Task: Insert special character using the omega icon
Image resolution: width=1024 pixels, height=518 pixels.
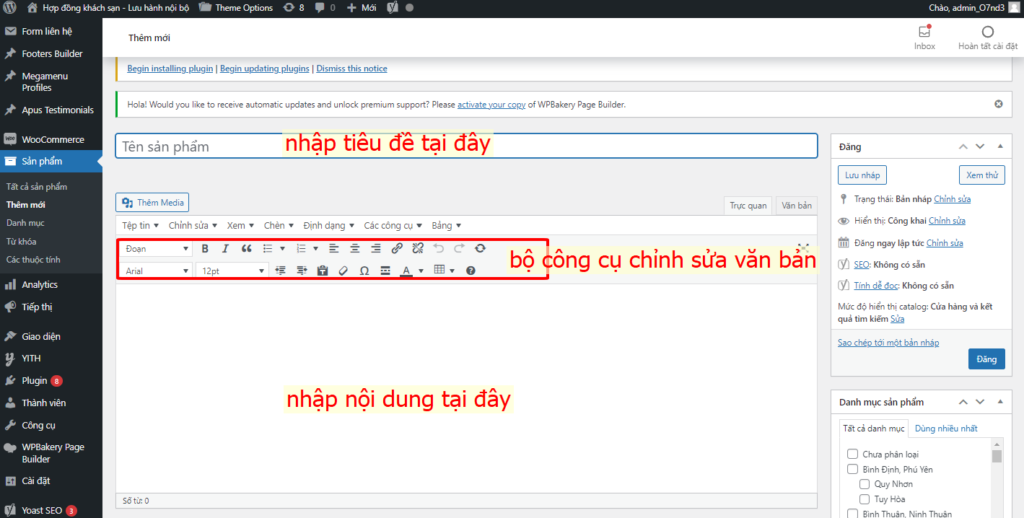Action: click(x=364, y=270)
